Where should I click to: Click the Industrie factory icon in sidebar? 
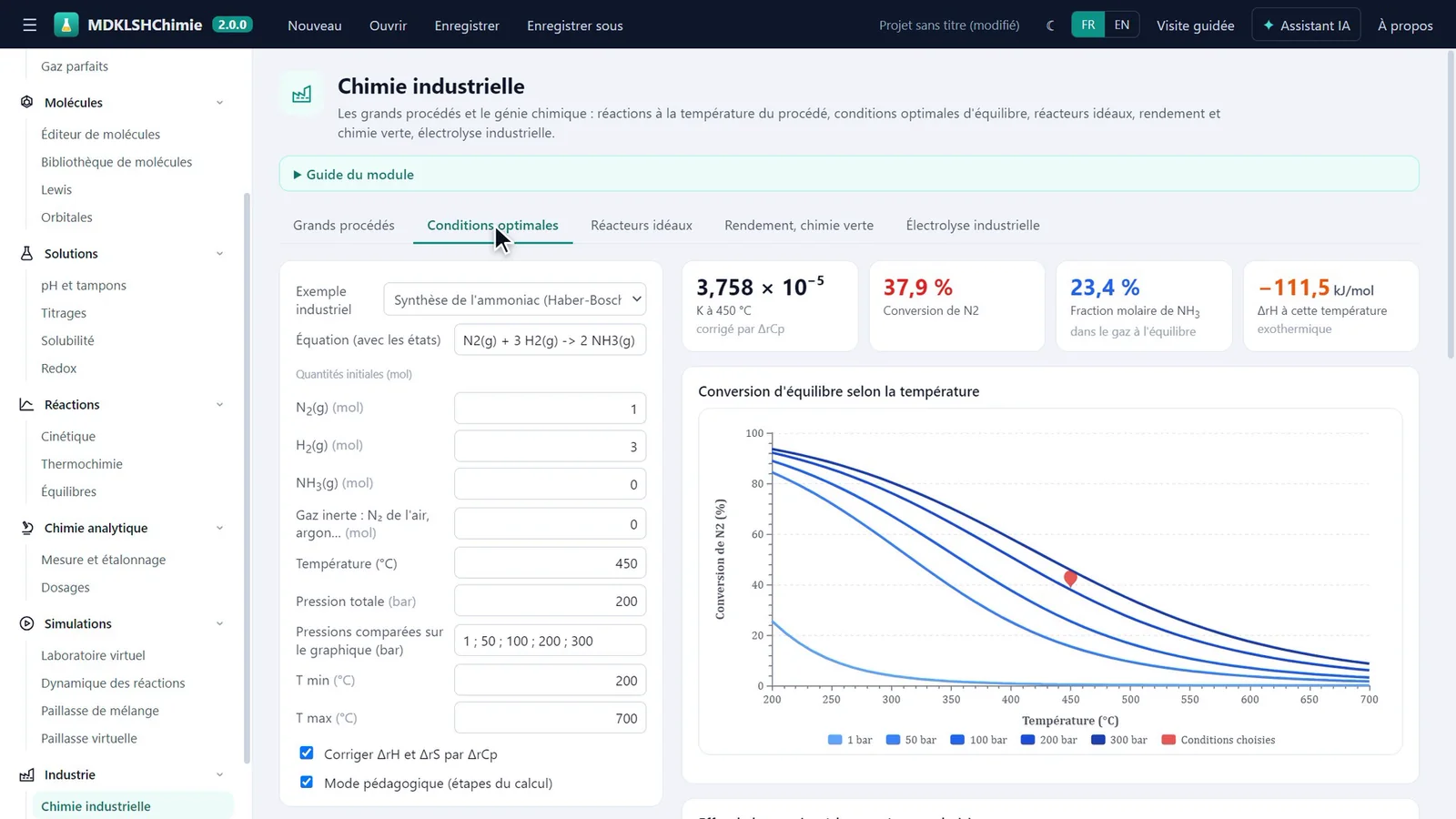pos(27,774)
